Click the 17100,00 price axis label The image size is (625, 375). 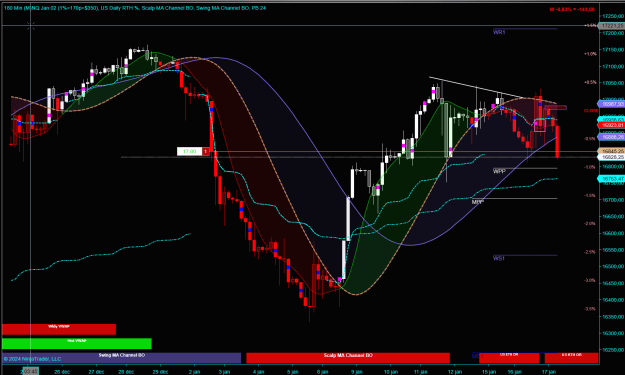pyautogui.click(x=613, y=66)
